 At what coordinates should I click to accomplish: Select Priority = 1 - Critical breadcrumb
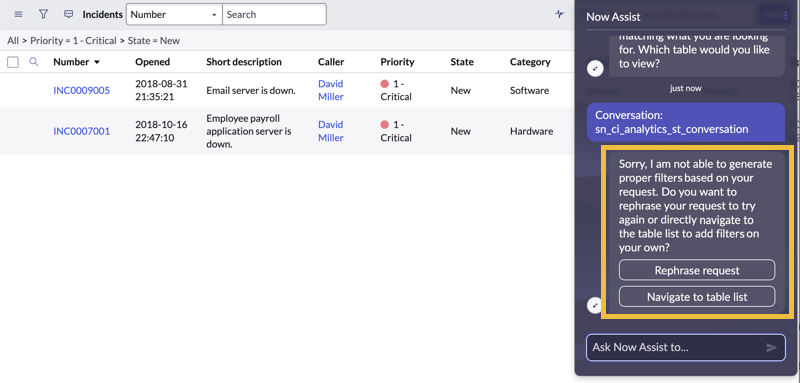point(73,41)
